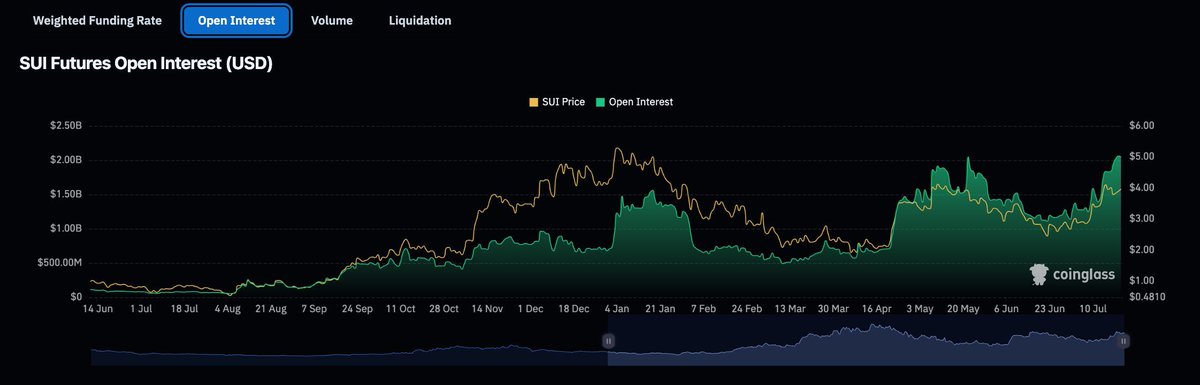Click the '14 Jun' date on the x-axis
The width and height of the screenshot is (1200, 385).
(97, 310)
